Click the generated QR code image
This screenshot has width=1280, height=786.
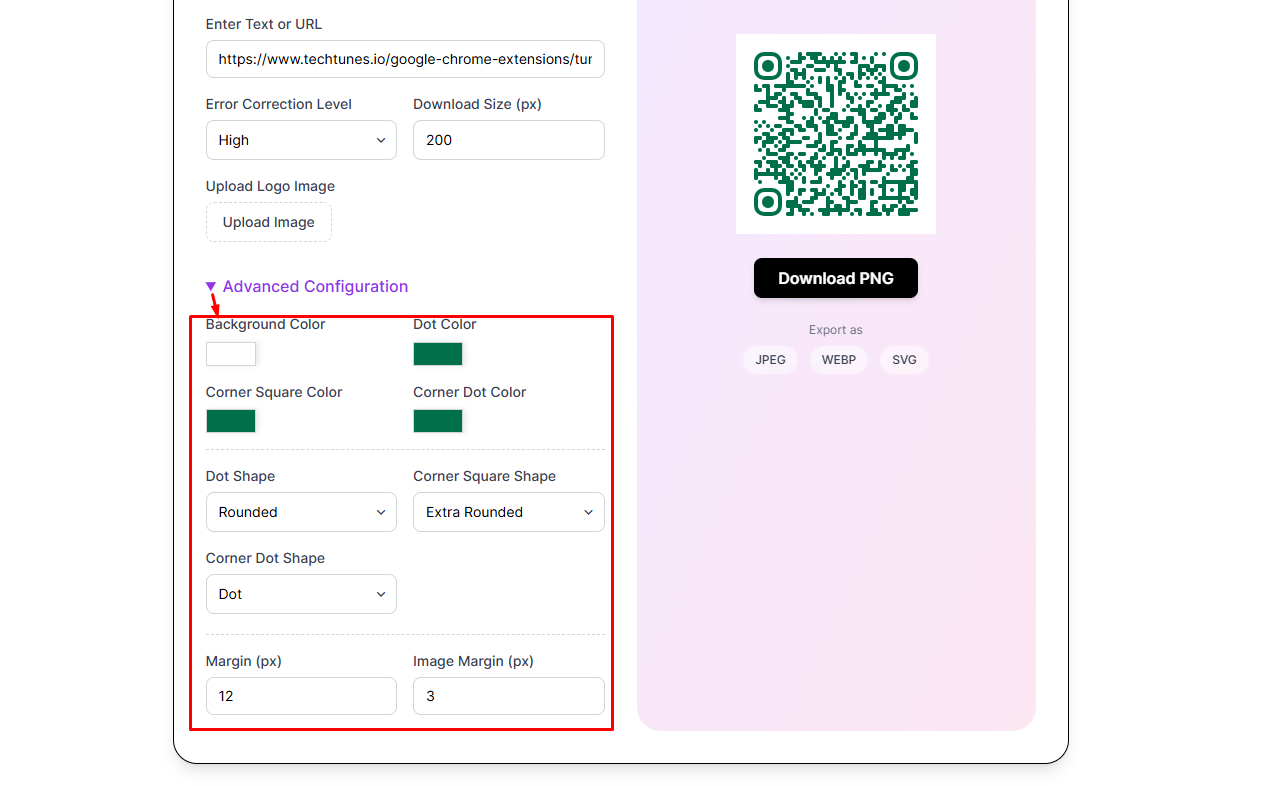coord(836,134)
